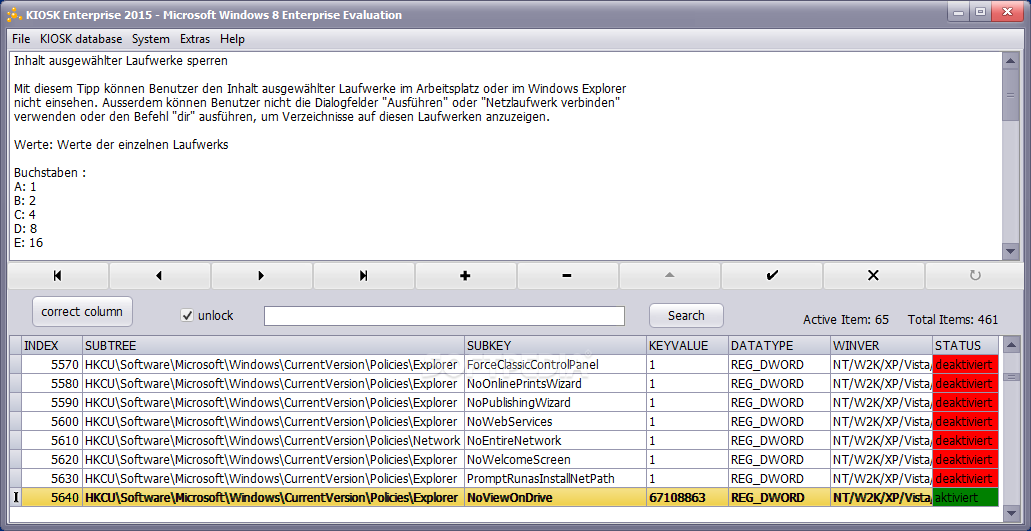Select the PromptRunasInstallNetPath subkey cell
The height and width of the screenshot is (531, 1031).
[555, 478]
